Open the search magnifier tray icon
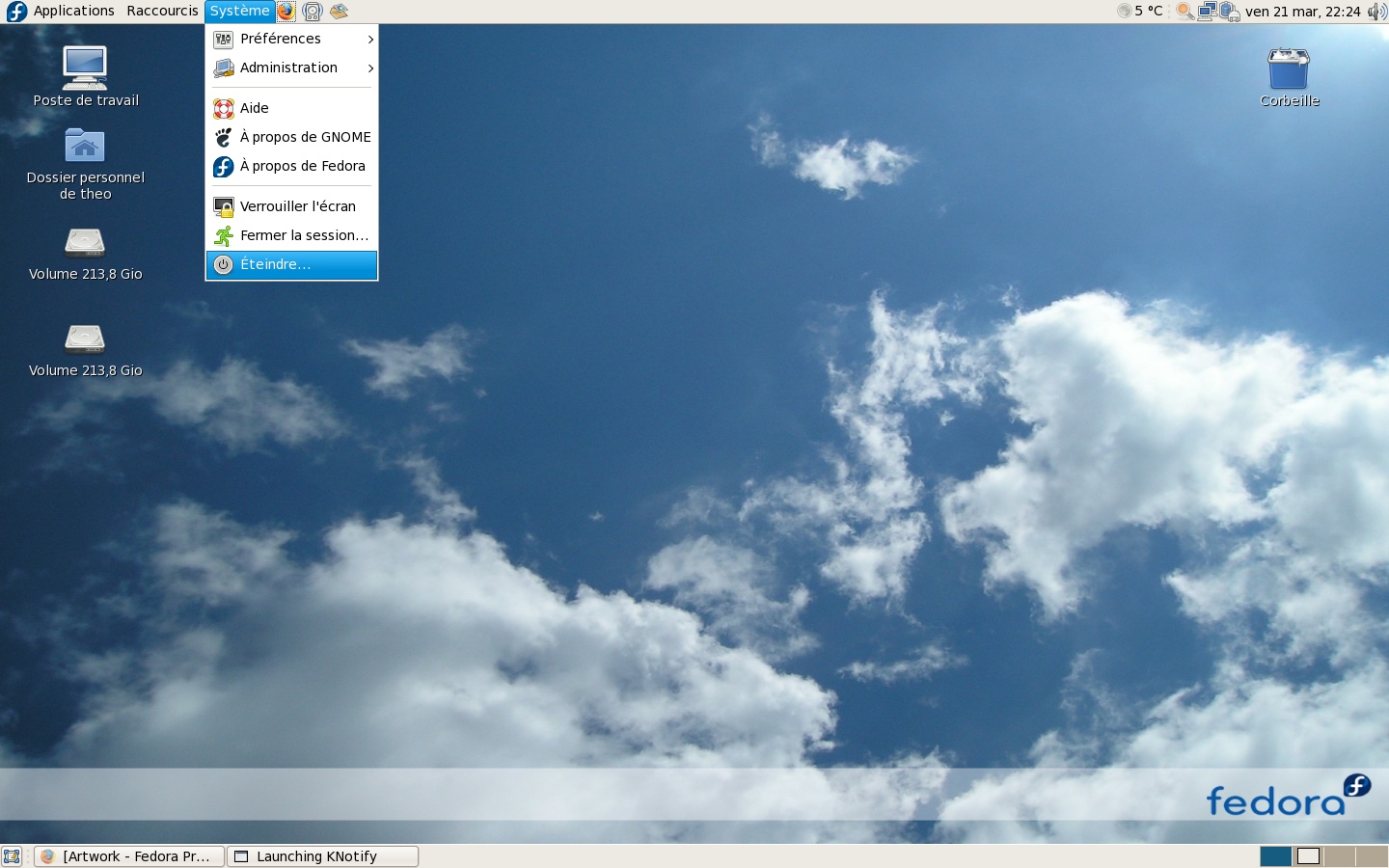Viewport: 1389px width, 868px height. pos(1185,12)
